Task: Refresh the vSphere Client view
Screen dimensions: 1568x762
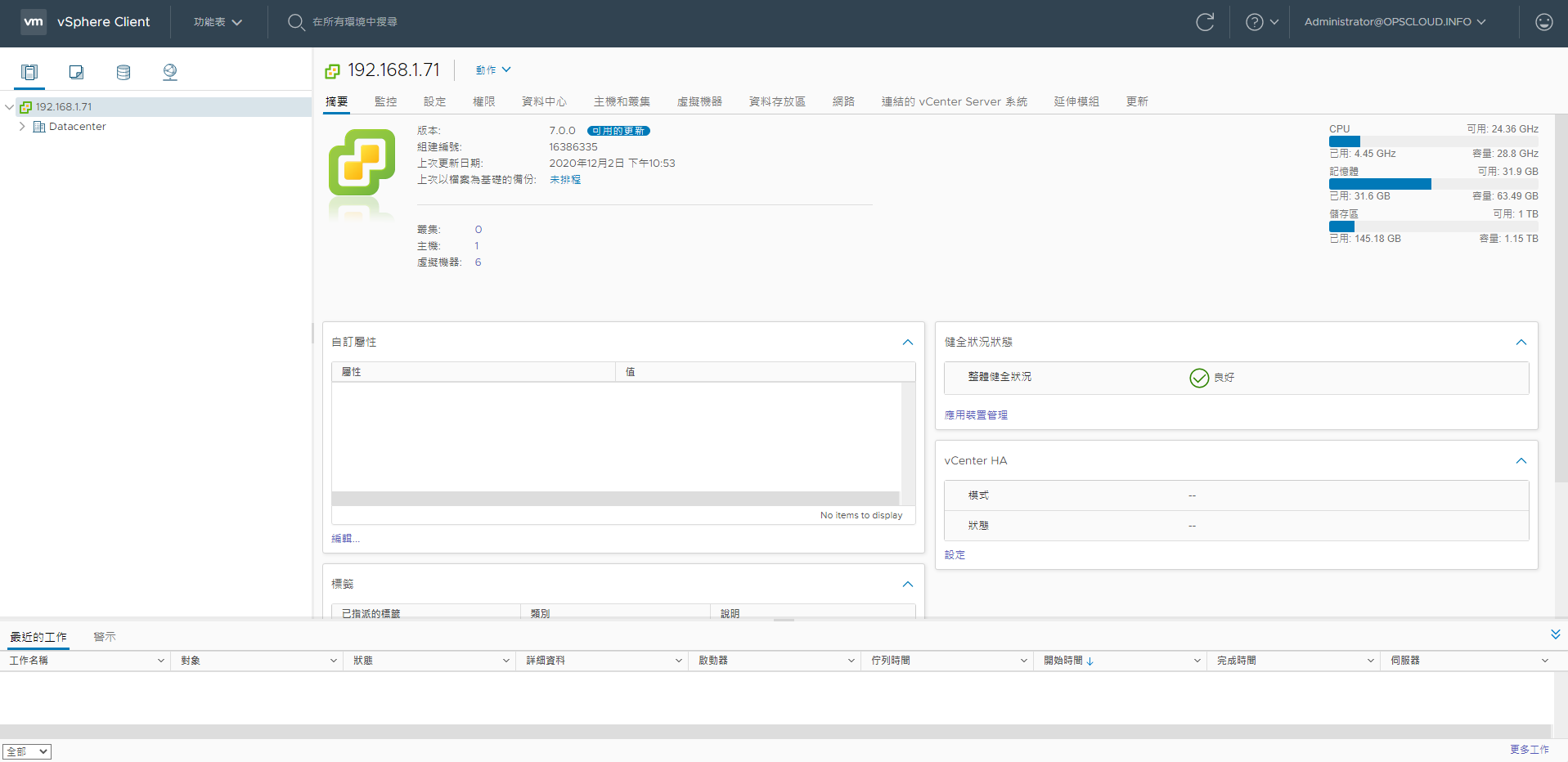Action: 1205,22
